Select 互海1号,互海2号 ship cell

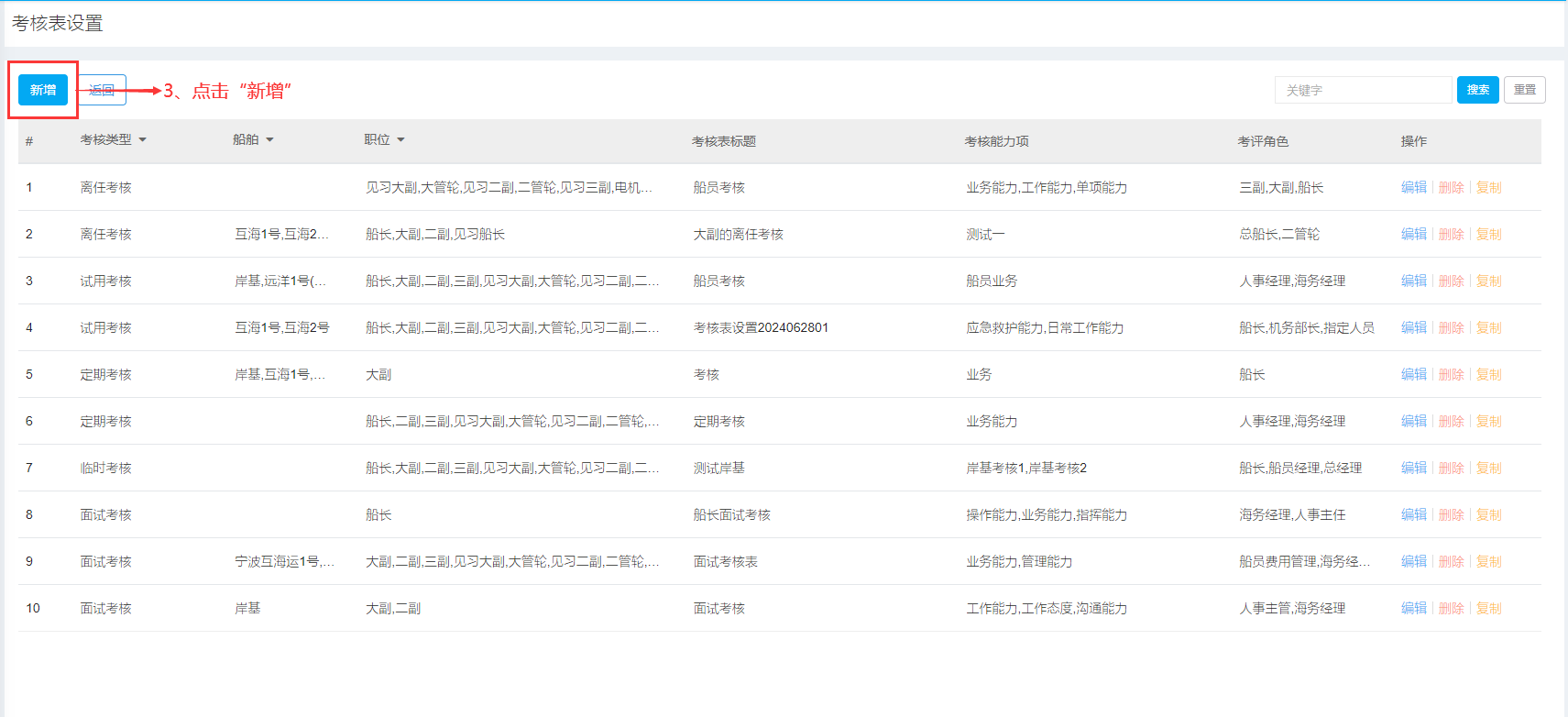pos(282,328)
